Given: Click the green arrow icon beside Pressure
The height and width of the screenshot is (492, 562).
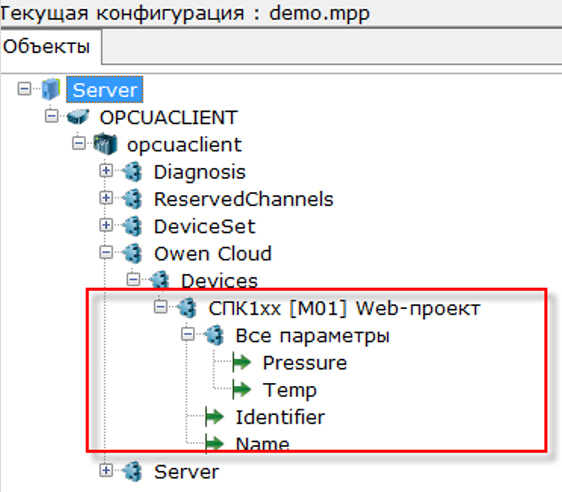Looking at the screenshot, I should pyautogui.click(x=242, y=362).
